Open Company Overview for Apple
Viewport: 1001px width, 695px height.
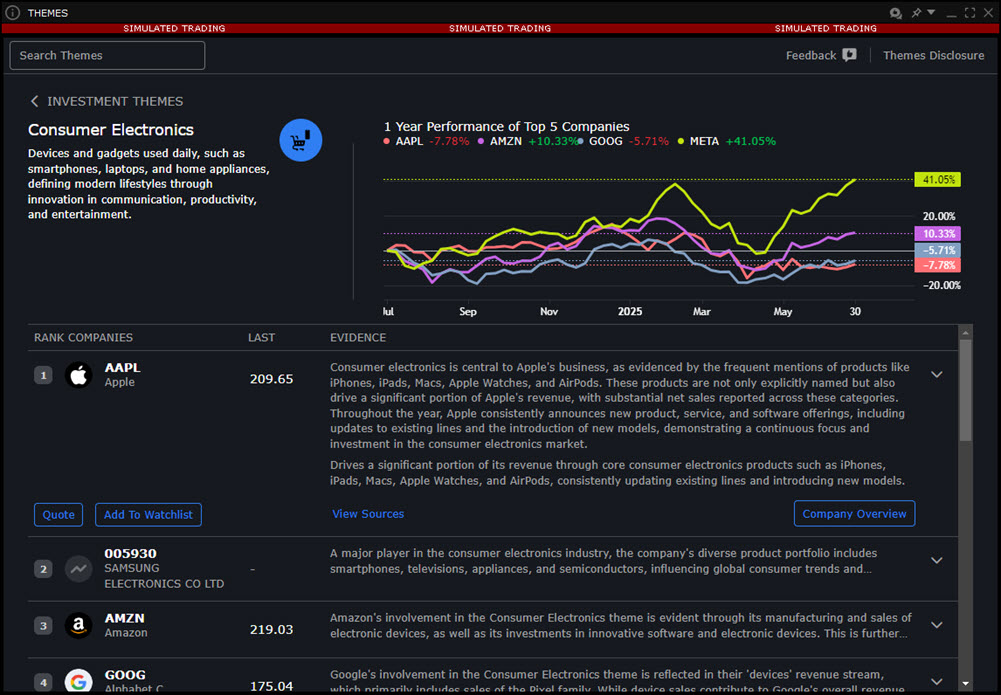click(x=854, y=514)
